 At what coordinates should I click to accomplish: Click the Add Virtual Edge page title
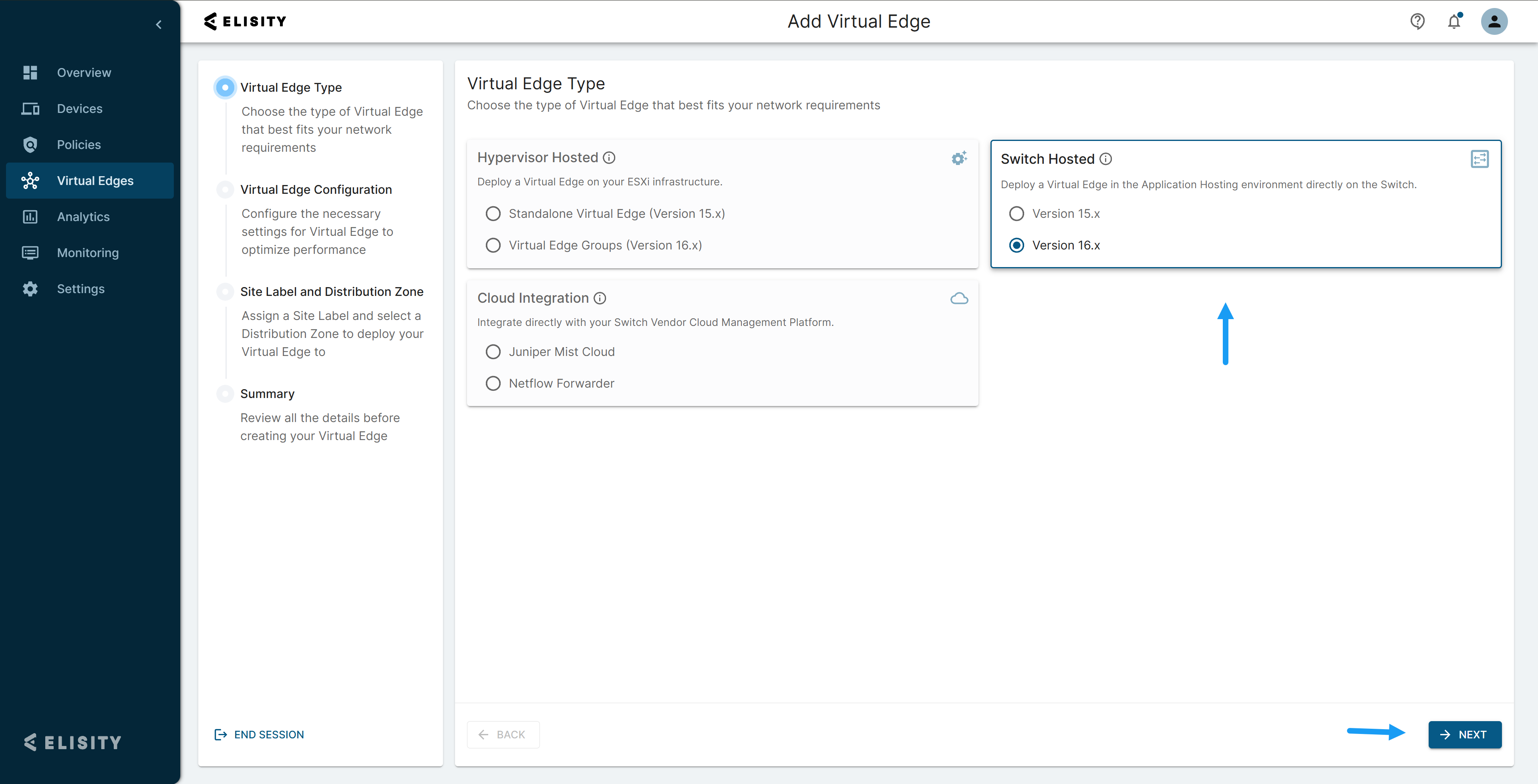(859, 22)
